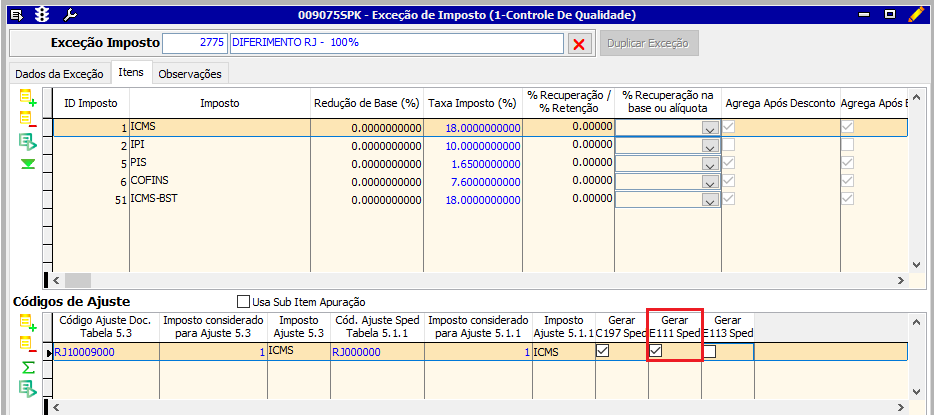Toggle Gerar C197 Sped checkbox
This screenshot has height=415, width=934.
(603, 352)
